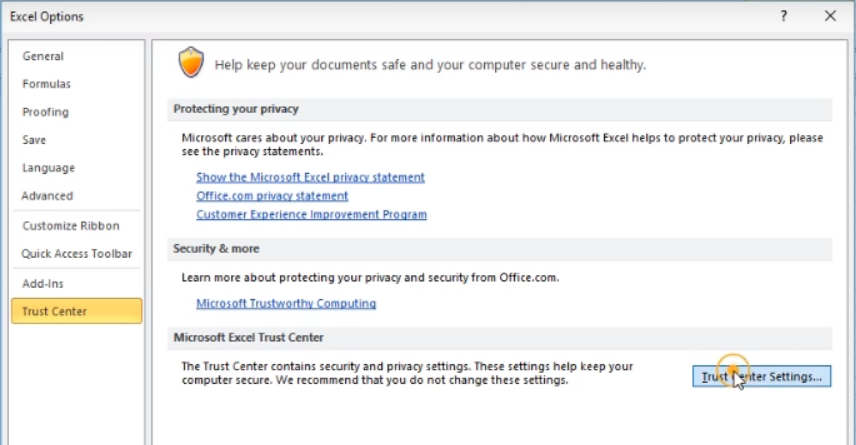Click the Trust Center Settings button
This screenshot has width=856, height=445.
point(762,377)
